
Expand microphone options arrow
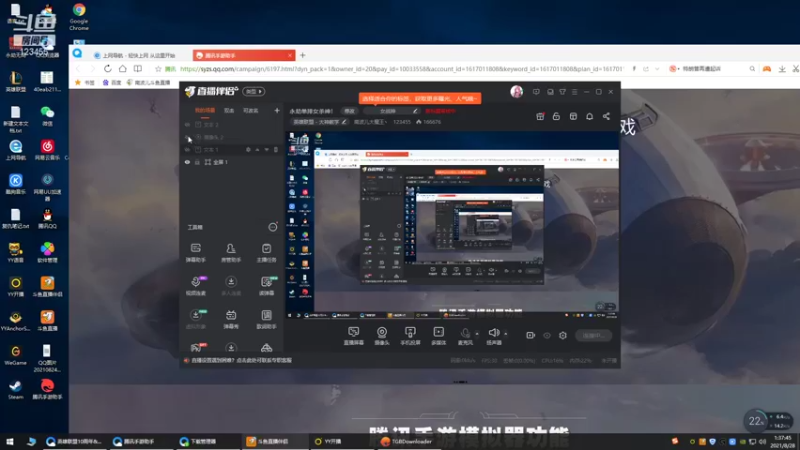tap(477, 334)
